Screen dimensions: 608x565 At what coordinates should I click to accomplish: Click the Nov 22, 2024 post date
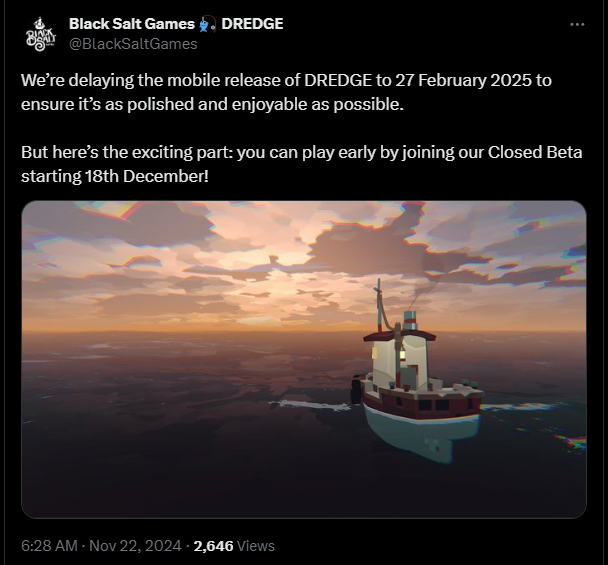pyautogui.click(x=135, y=546)
